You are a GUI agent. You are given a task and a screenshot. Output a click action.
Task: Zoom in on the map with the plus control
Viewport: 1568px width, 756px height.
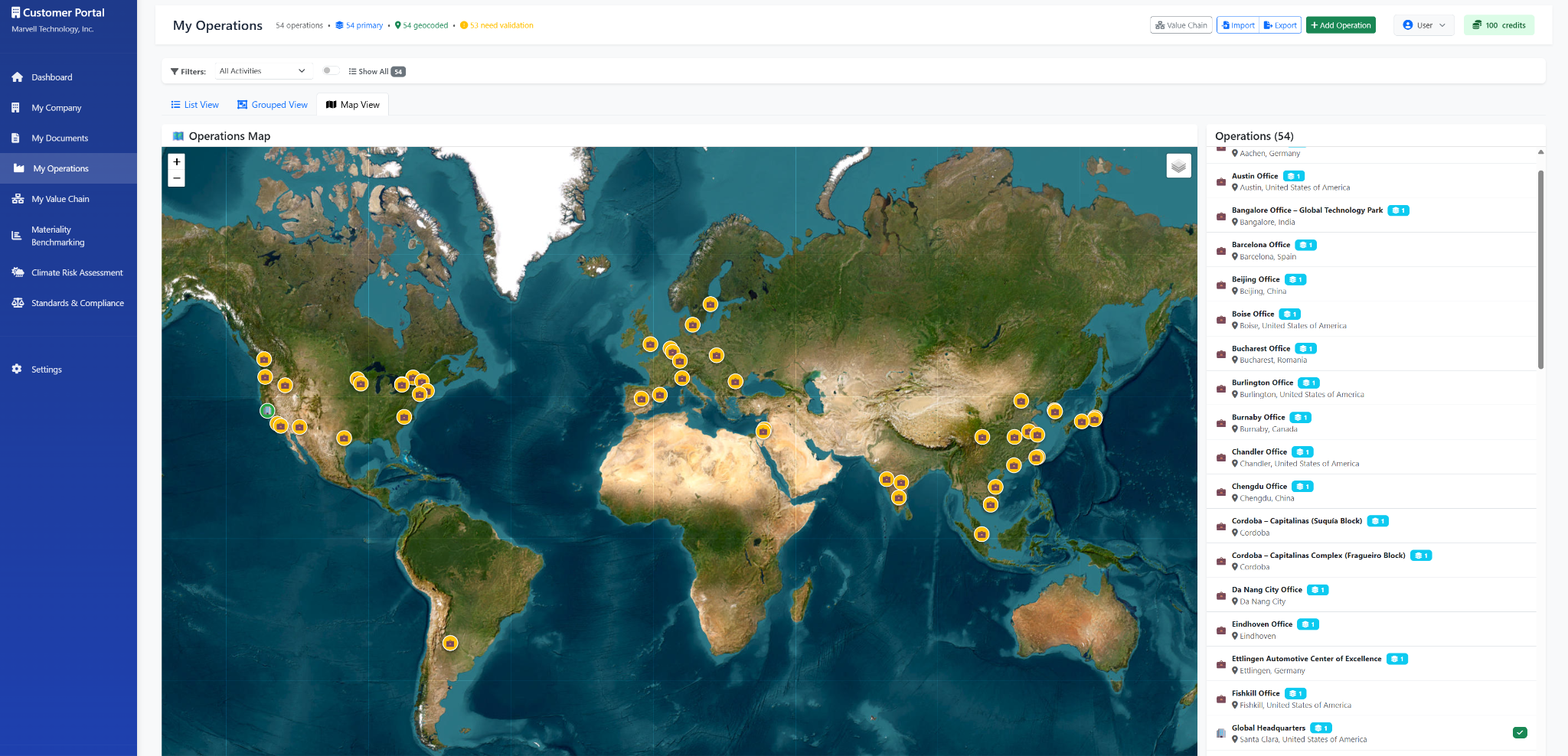pyautogui.click(x=176, y=161)
